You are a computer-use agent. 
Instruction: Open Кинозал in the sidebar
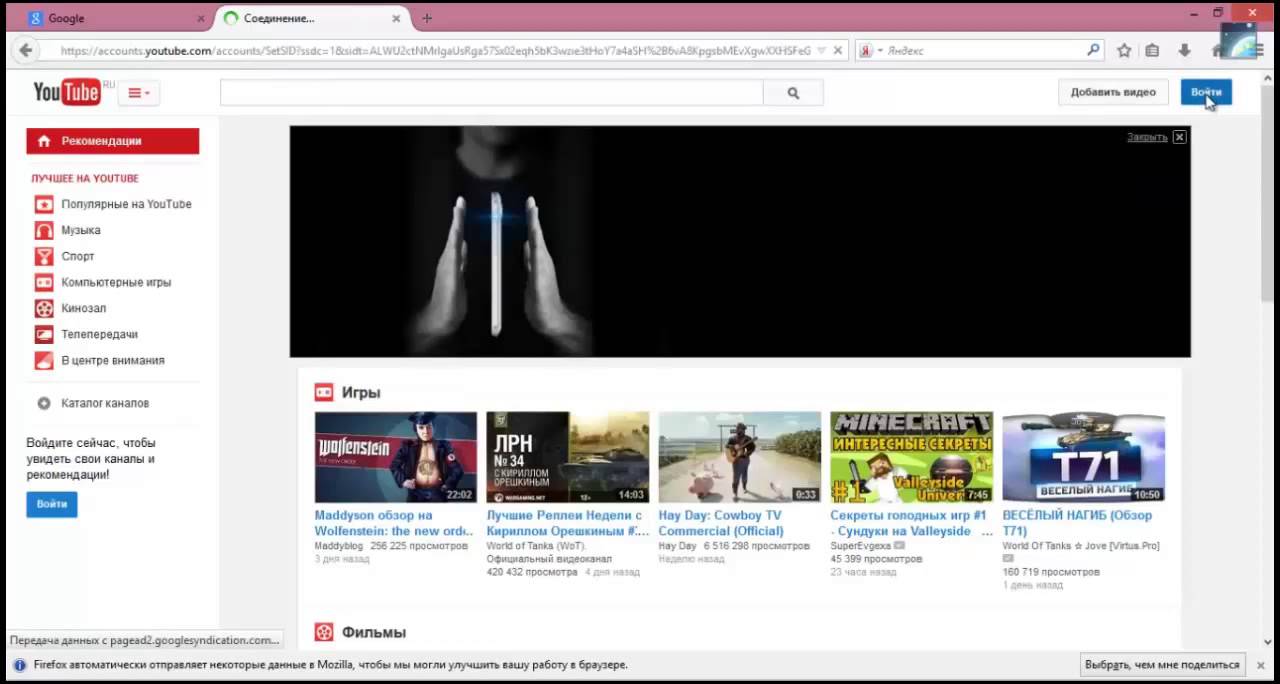pos(83,308)
